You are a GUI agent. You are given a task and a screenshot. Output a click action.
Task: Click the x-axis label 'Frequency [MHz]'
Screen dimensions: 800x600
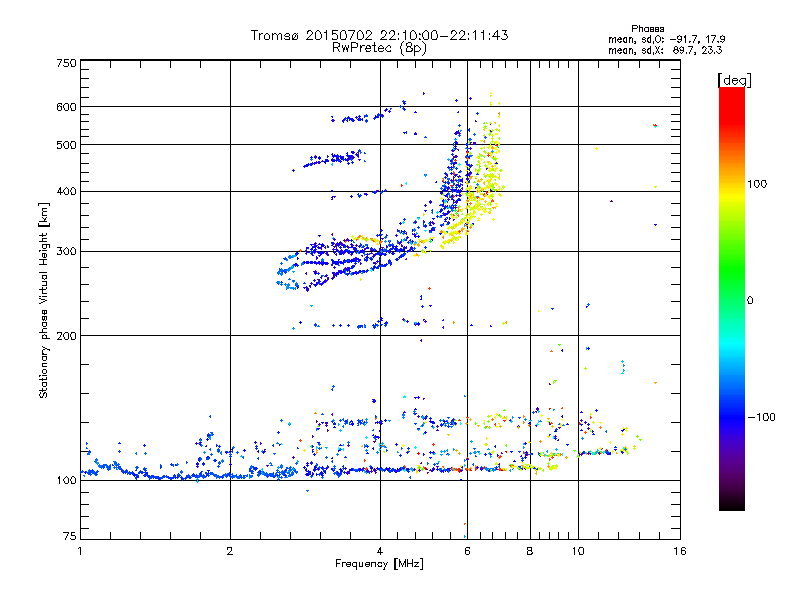[x=380, y=564]
